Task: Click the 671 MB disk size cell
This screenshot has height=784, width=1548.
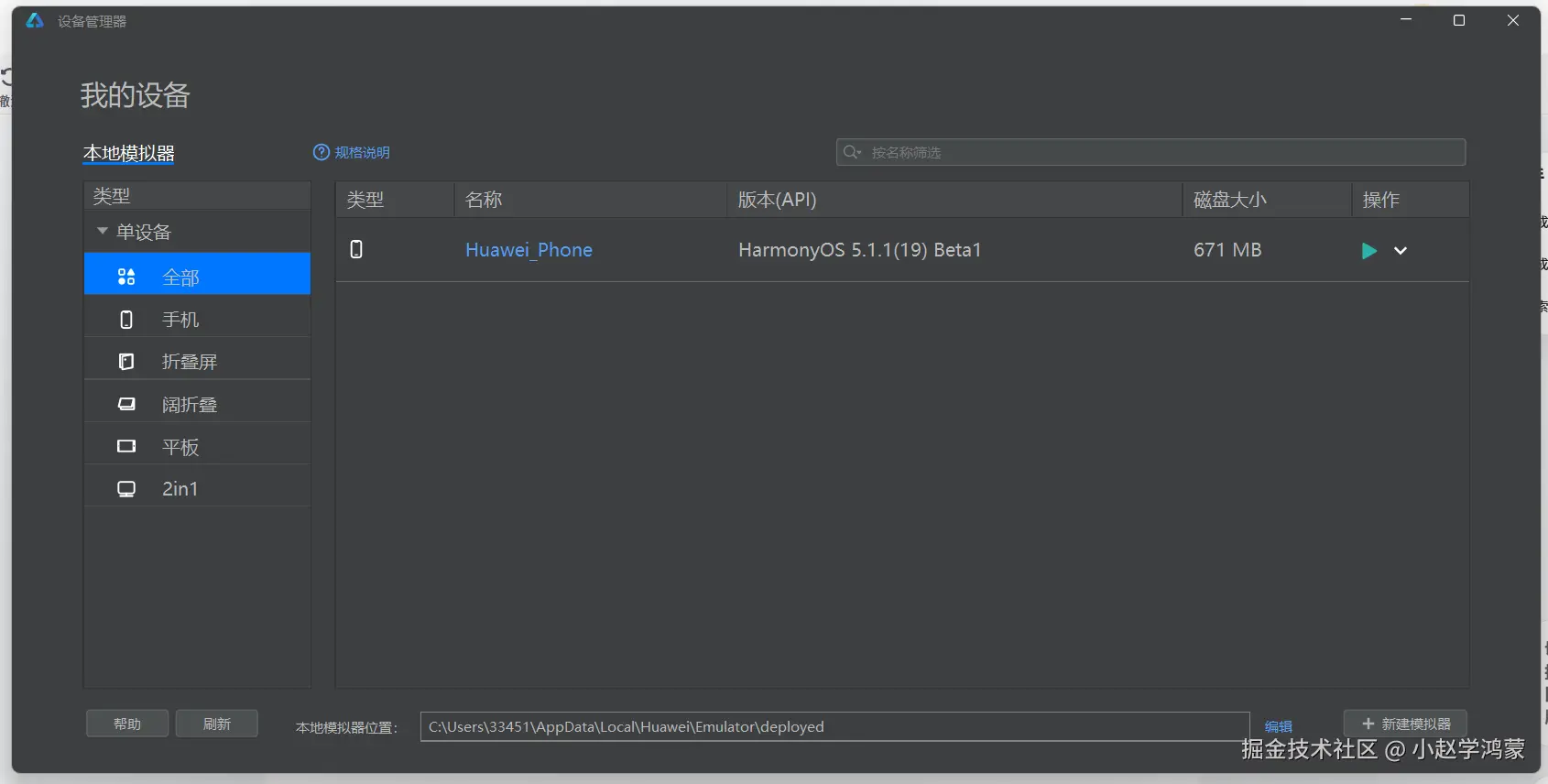Action: (x=1227, y=250)
